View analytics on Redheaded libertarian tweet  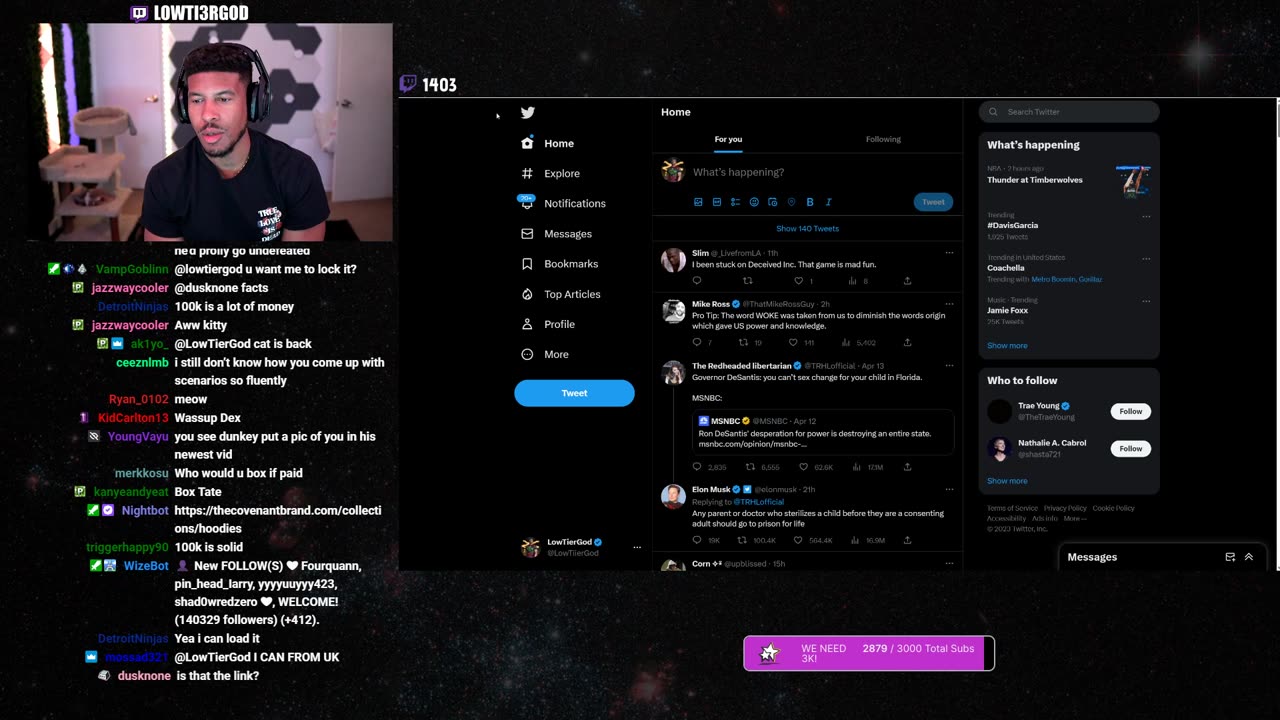click(856, 467)
